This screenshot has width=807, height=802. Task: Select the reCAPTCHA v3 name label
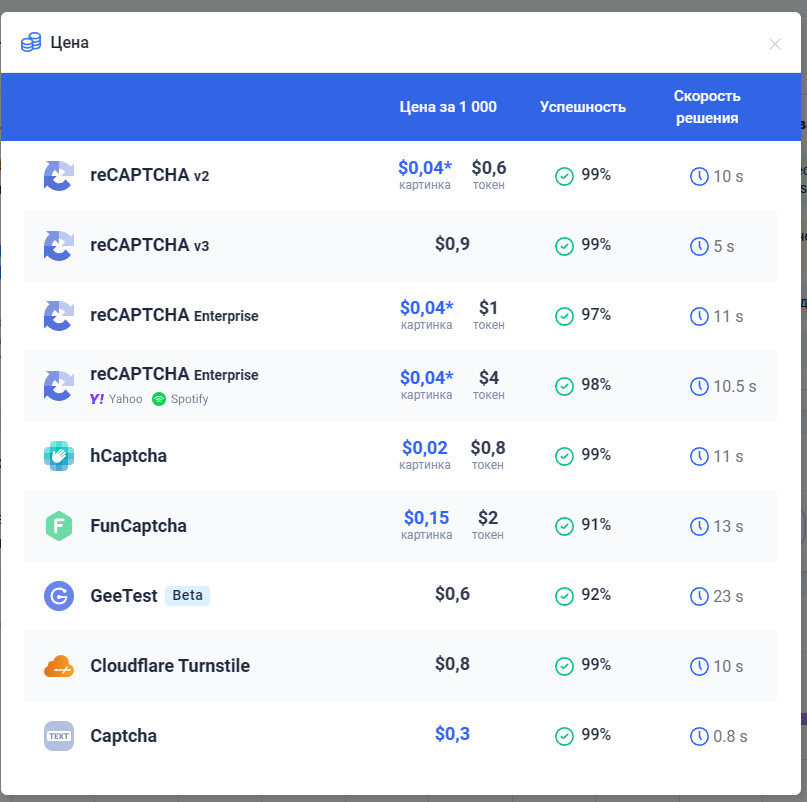coord(150,245)
